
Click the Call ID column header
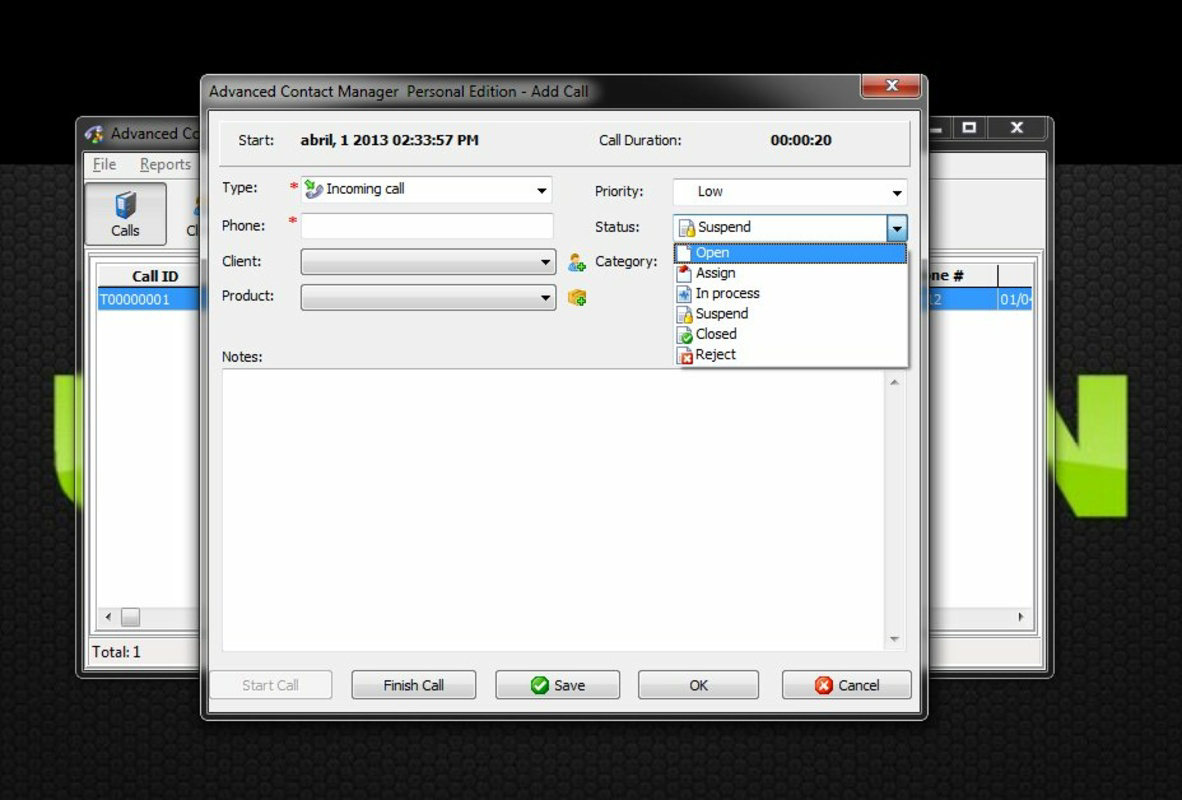click(x=155, y=276)
